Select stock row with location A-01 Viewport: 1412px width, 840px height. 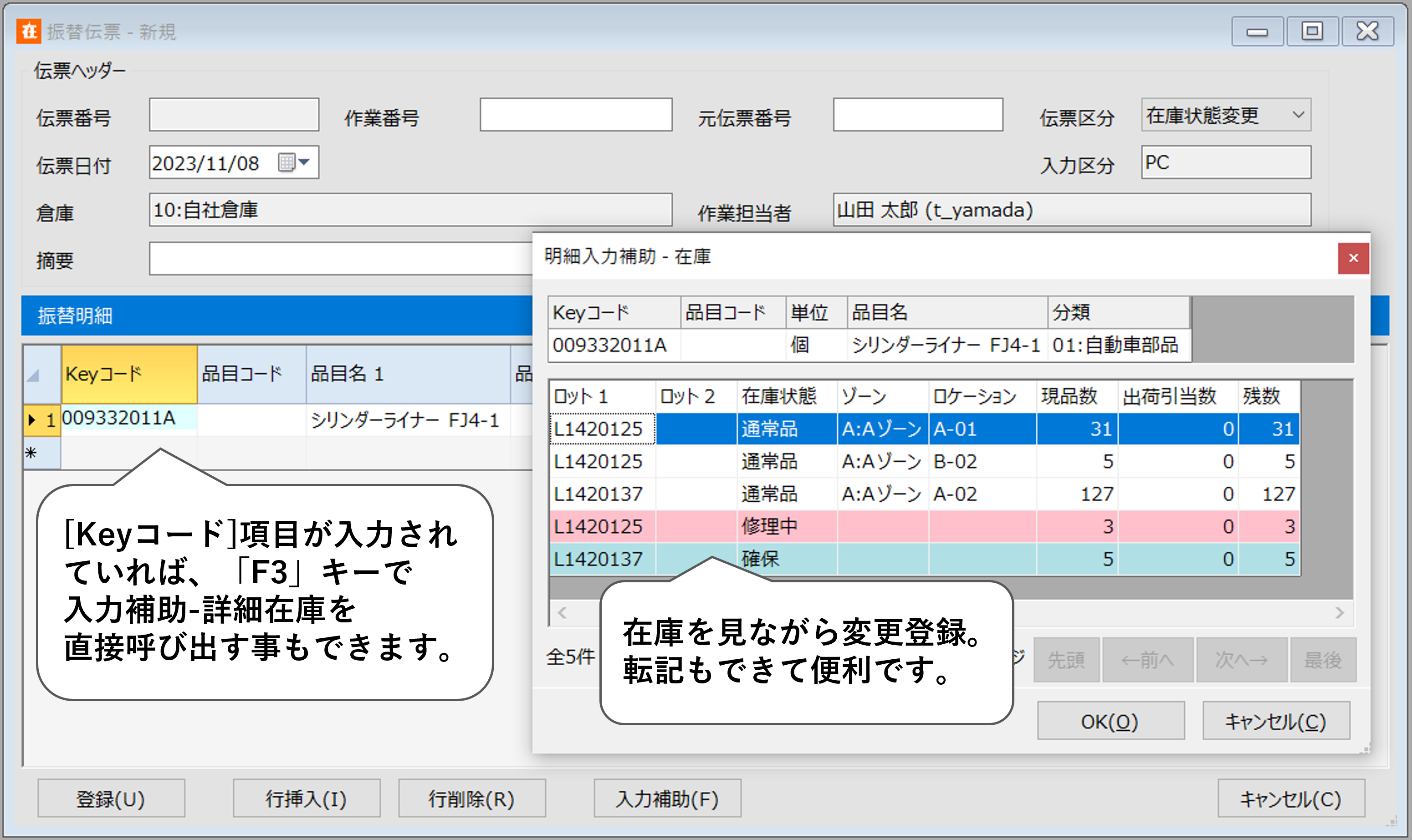point(925,428)
